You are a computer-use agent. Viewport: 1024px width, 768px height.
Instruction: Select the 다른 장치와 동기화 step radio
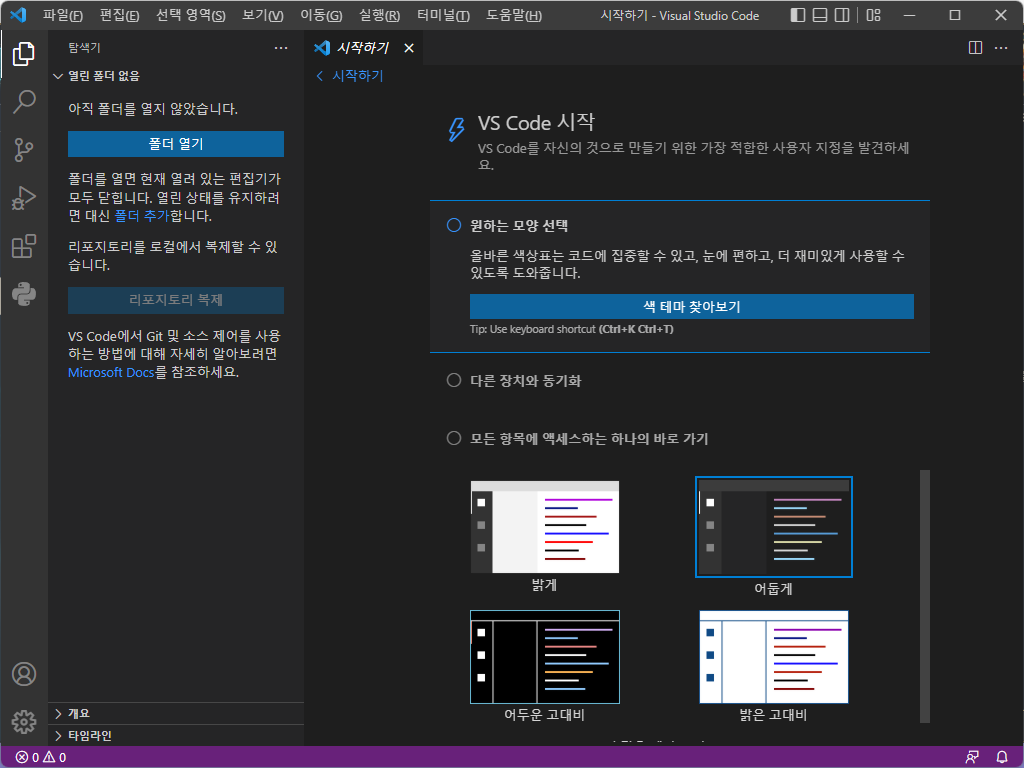pyautogui.click(x=454, y=380)
